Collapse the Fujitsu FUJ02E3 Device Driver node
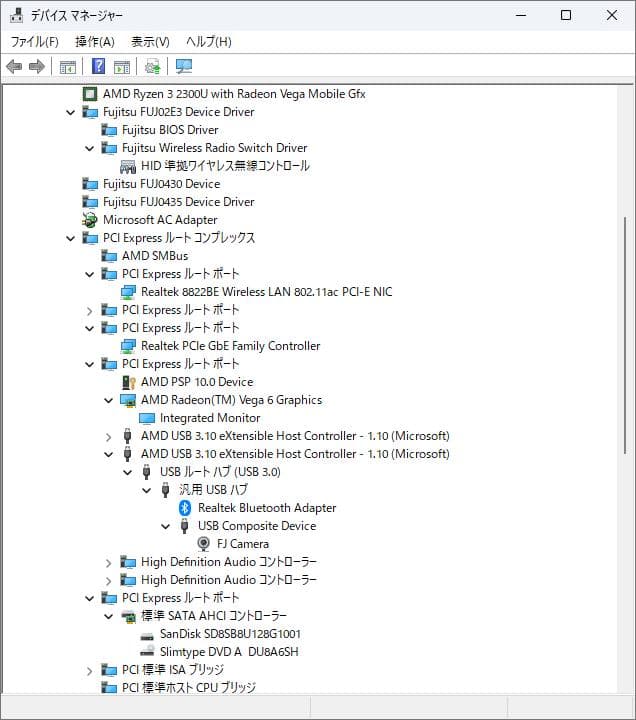This screenshot has width=636, height=720. tap(71, 112)
